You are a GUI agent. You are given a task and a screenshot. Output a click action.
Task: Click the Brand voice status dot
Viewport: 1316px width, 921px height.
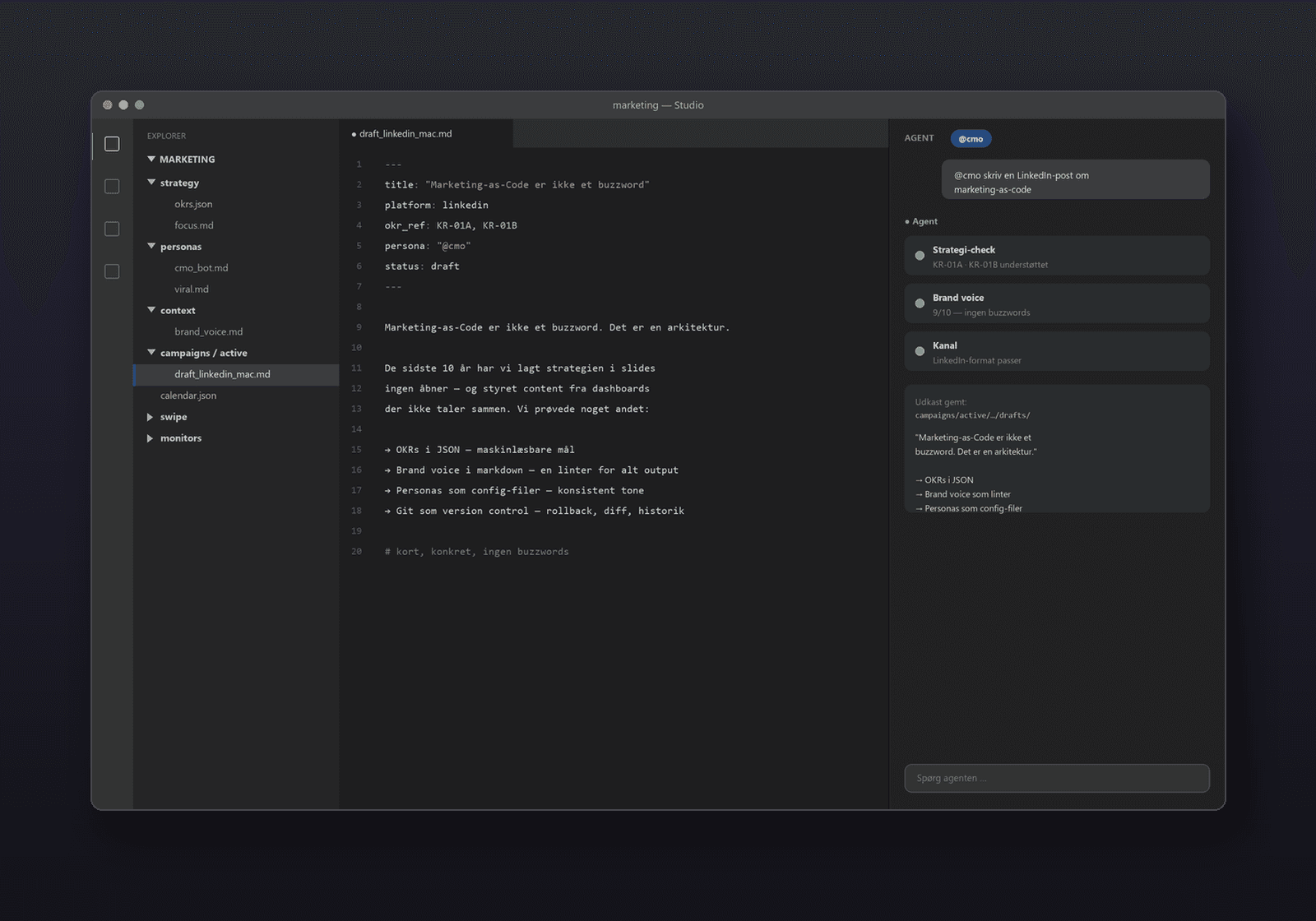pos(920,303)
